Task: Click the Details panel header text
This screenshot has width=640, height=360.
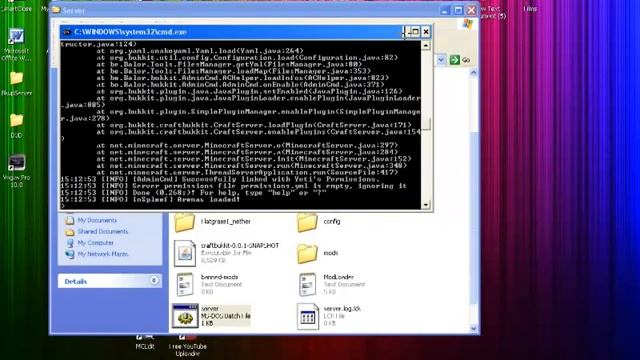Action: click(76, 282)
